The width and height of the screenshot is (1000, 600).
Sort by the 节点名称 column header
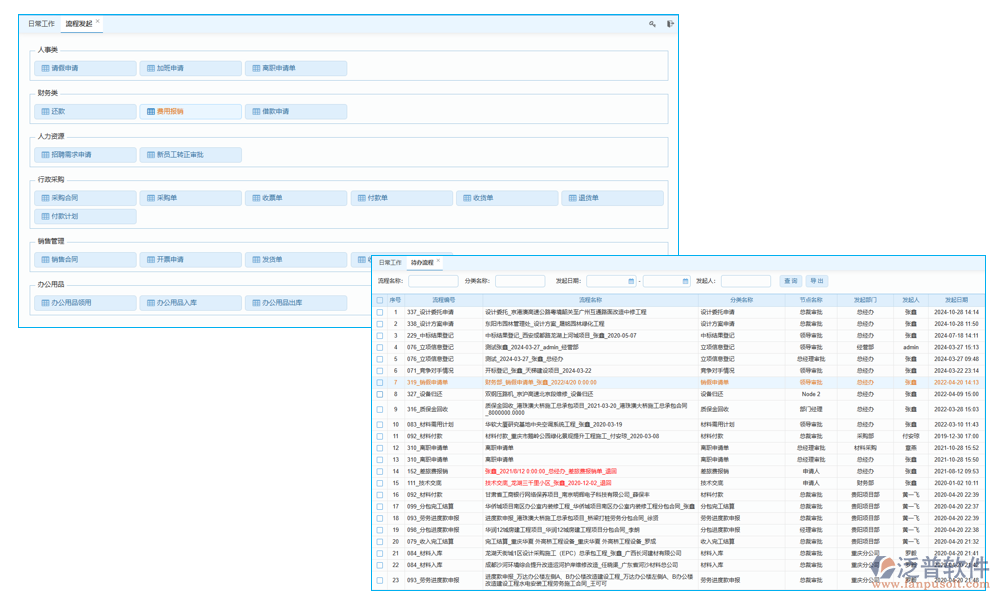point(811,300)
